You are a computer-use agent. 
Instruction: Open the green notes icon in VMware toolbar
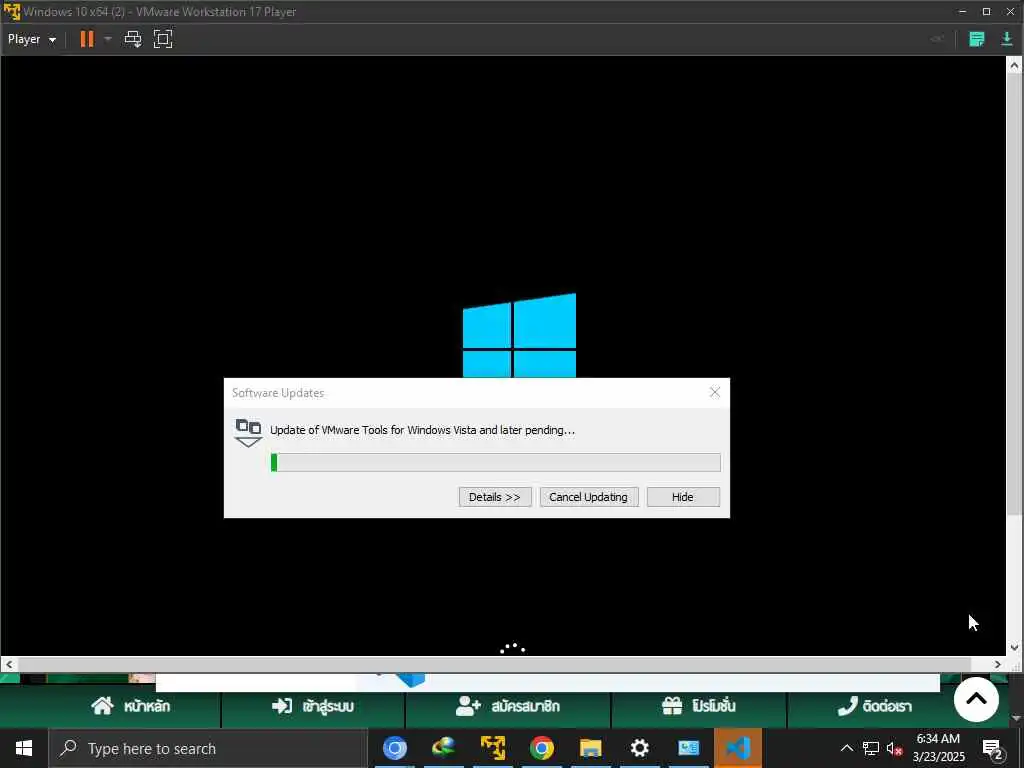point(976,39)
